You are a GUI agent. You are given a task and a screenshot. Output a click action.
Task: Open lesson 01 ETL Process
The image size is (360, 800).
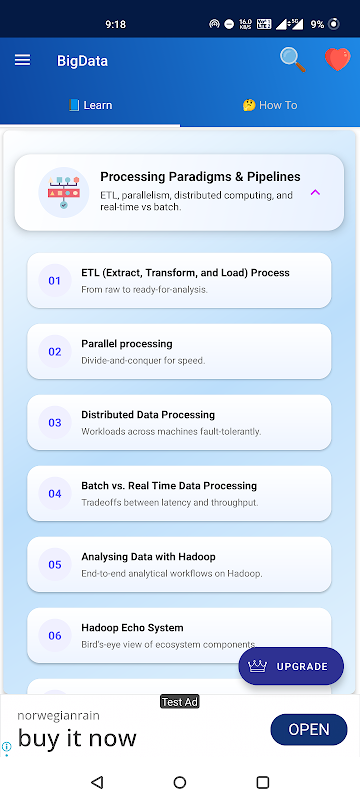179,281
